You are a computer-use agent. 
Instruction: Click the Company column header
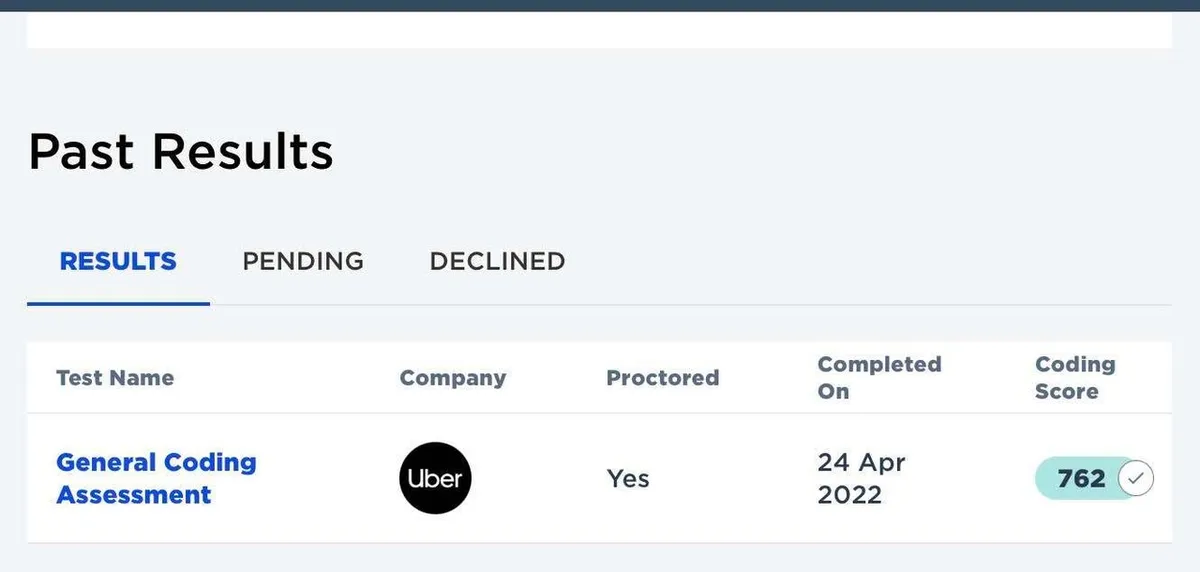pyautogui.click(x=453, y=378)
